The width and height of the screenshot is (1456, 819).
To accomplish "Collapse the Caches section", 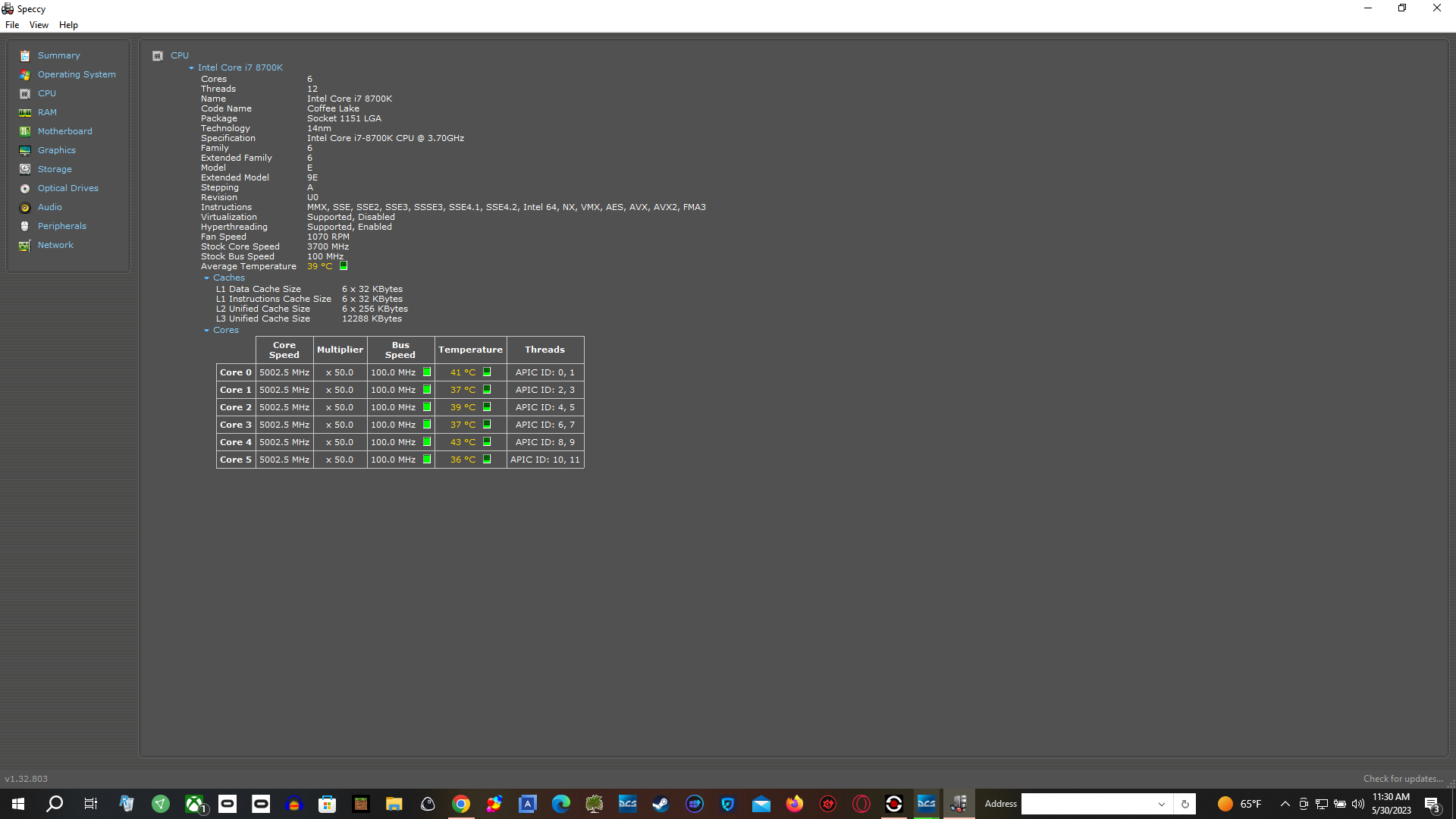I will click(206, 278).
